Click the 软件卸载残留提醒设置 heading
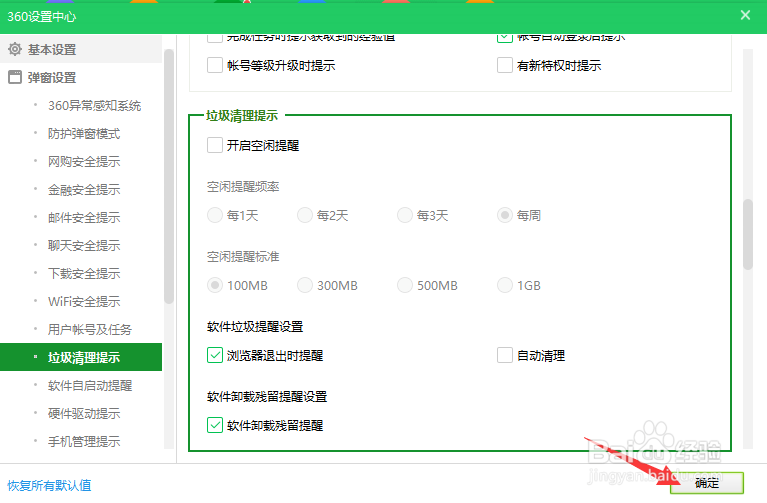 pyautogui.click(x=267, y=397)
